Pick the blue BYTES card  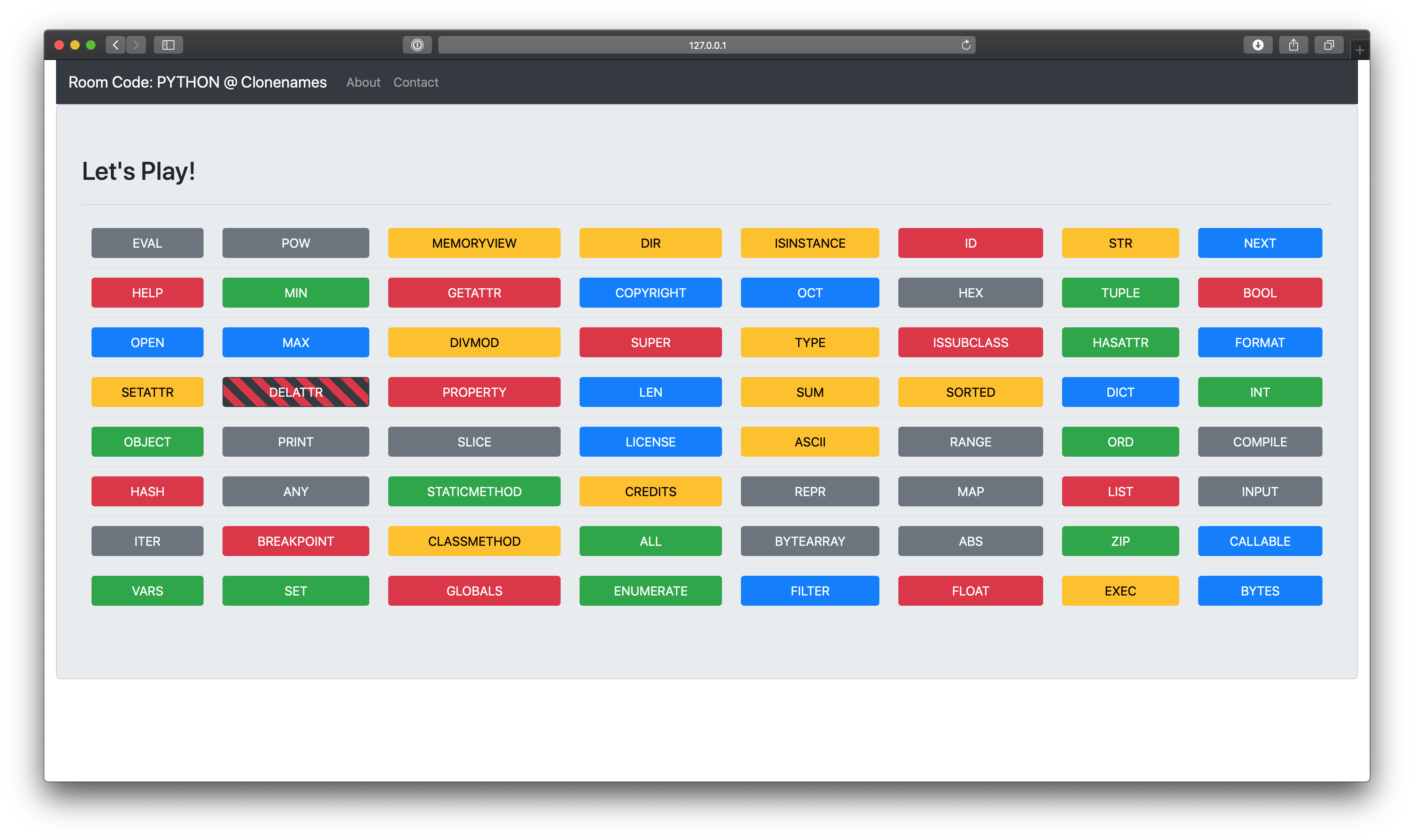click(x=1259, y=591)
